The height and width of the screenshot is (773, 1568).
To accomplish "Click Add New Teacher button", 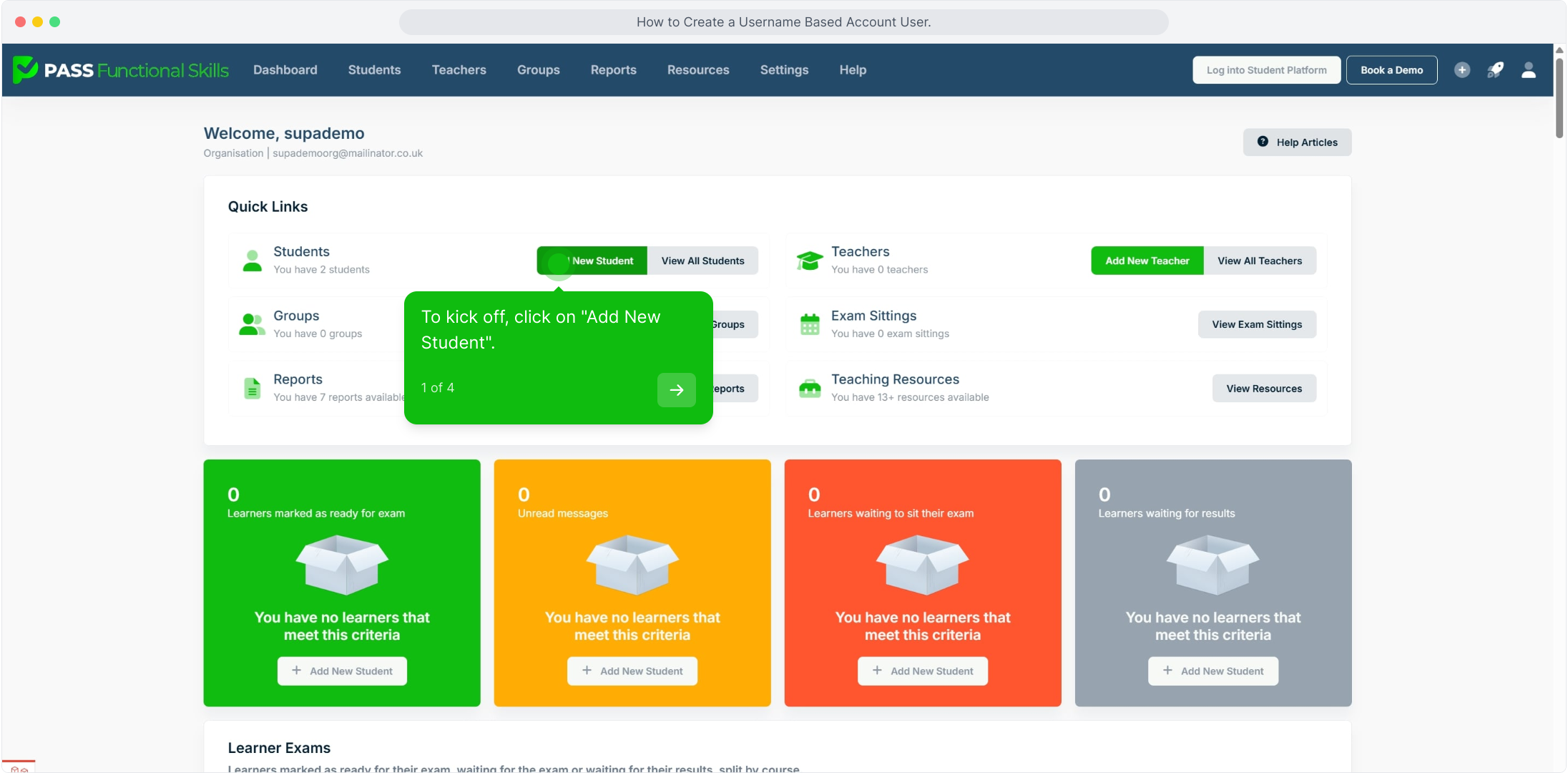I will 1147,261.
